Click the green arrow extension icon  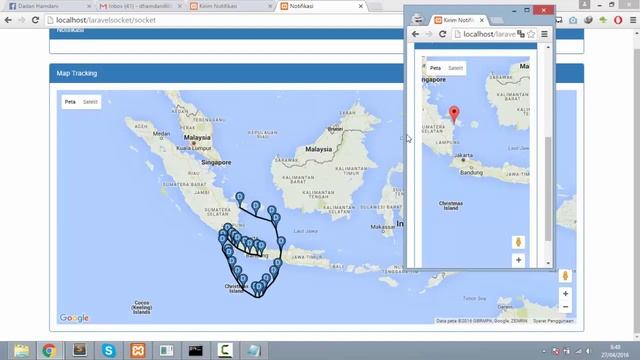[x=603, y=20]
